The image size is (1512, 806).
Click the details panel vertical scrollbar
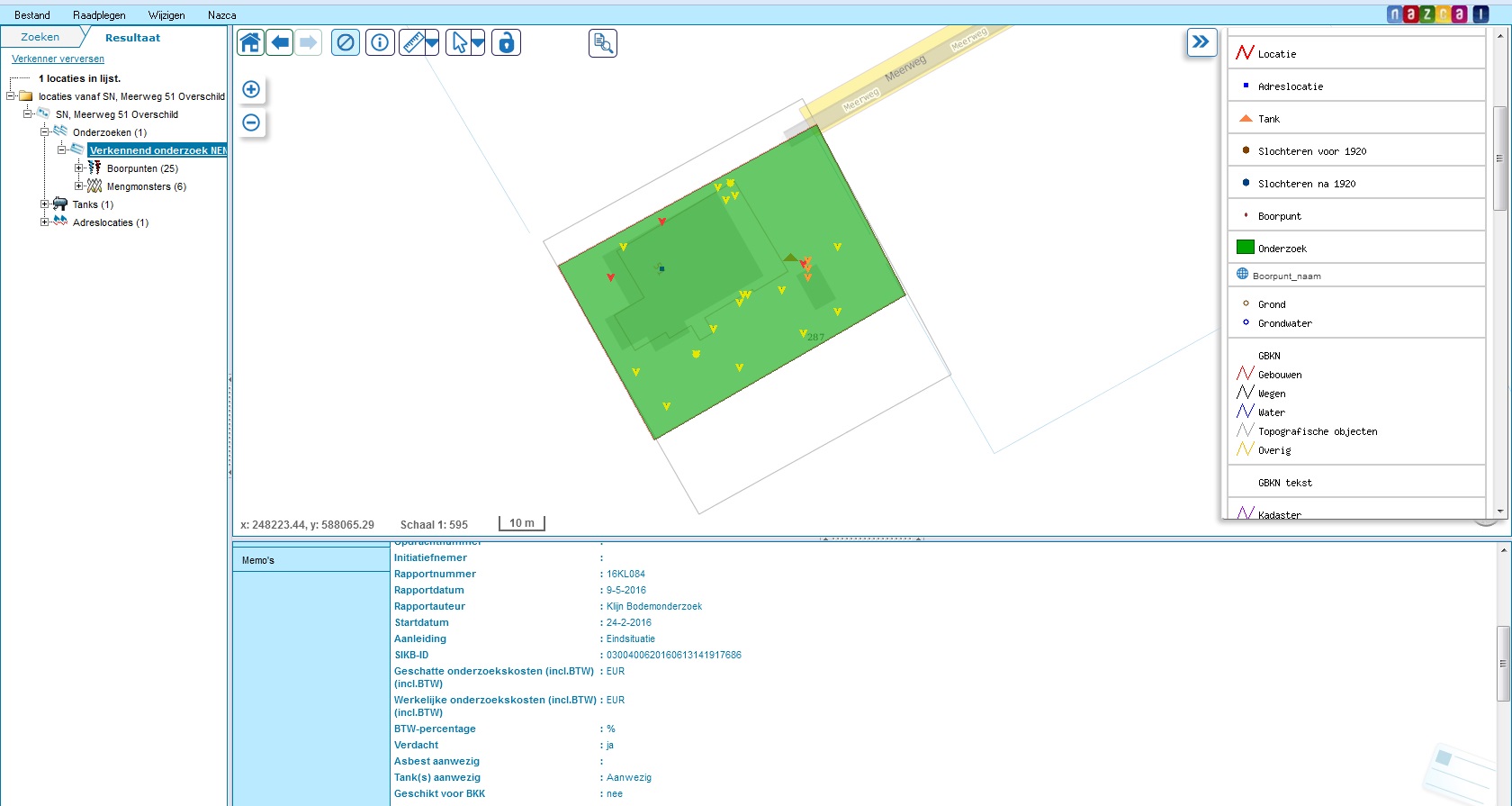(1503, 663)
